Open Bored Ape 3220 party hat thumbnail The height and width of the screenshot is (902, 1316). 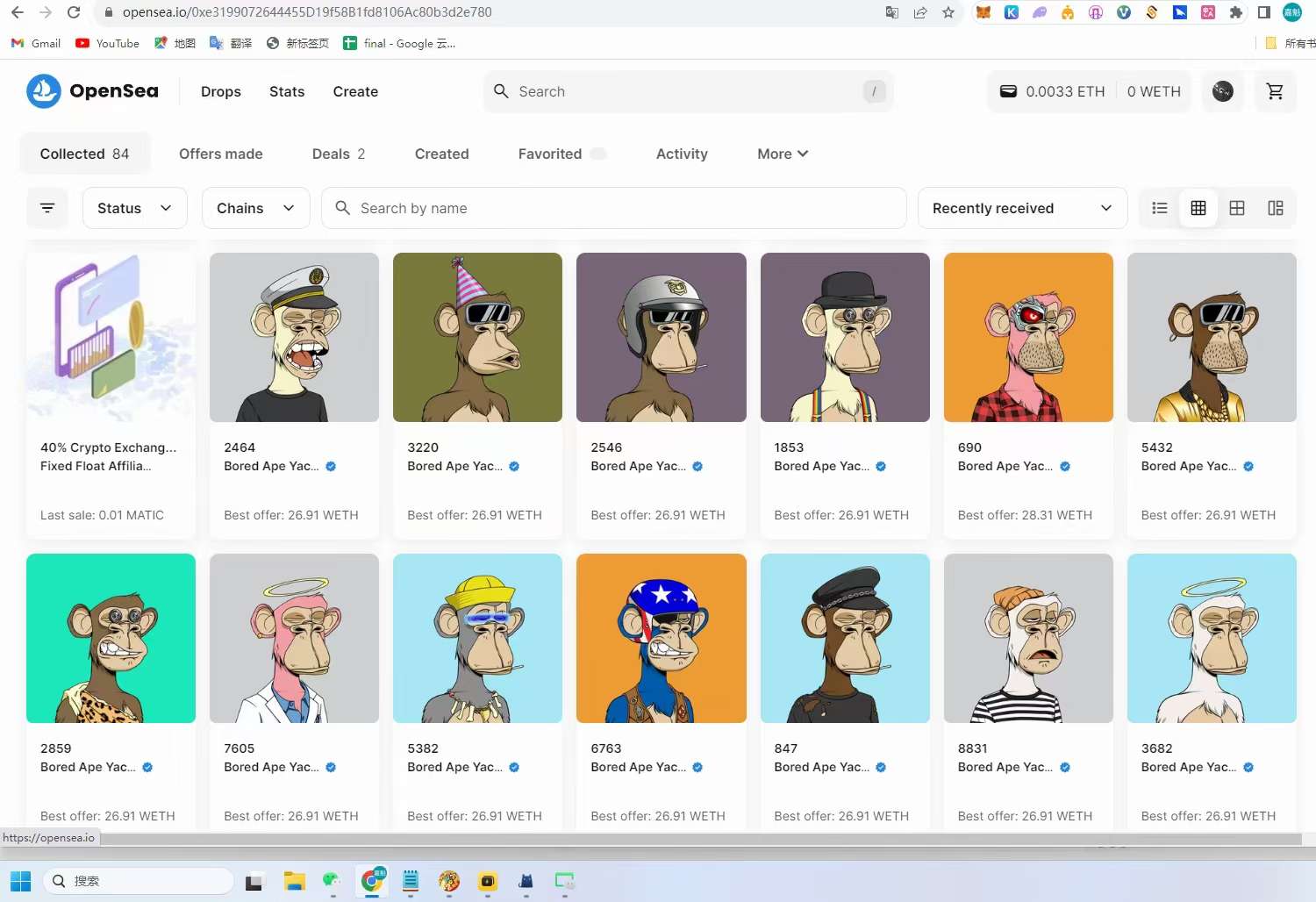[477, 338]
